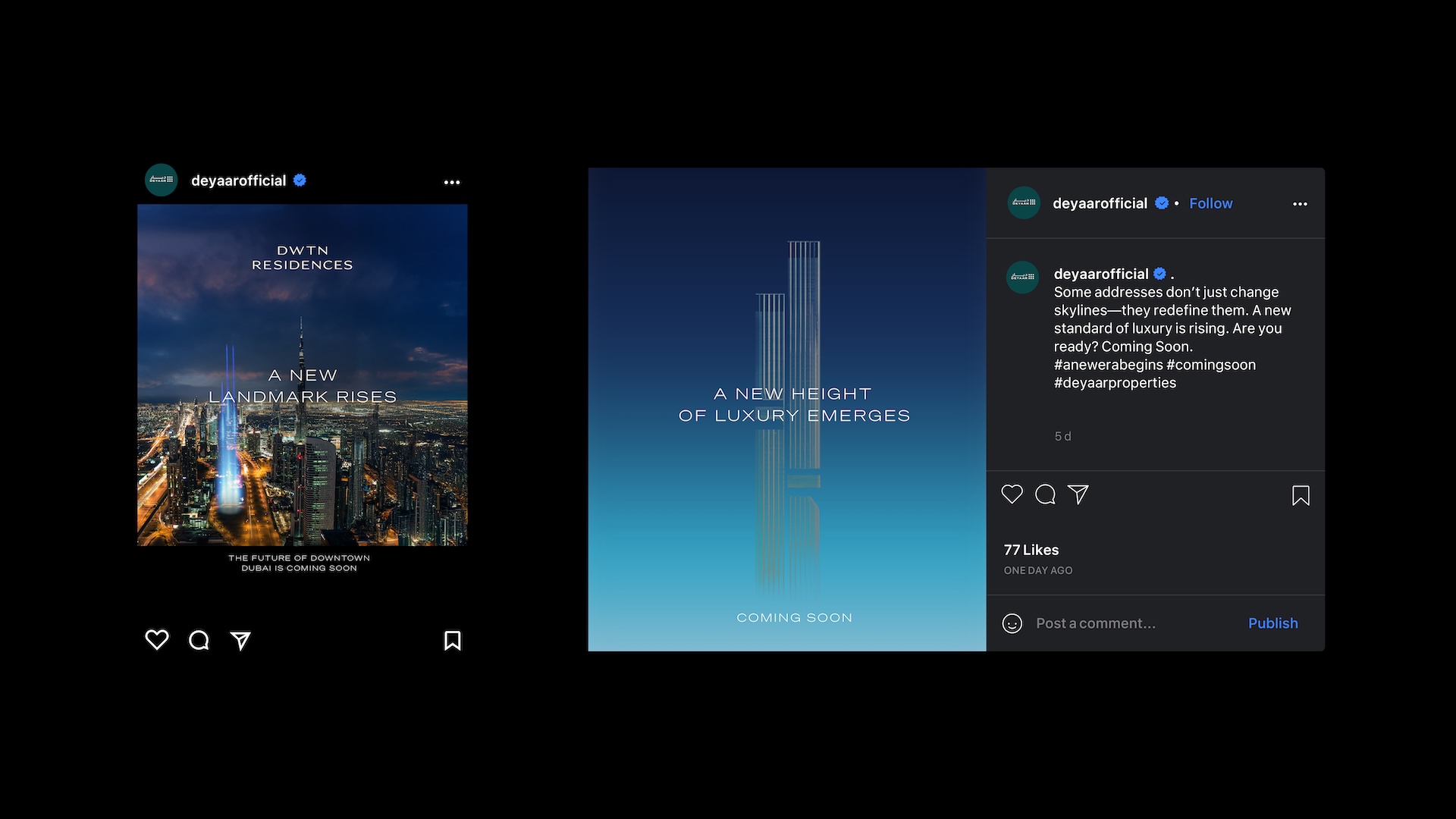1456x819 pixels.
Task: Open the #anewerabegins hashtag
Action: pos(1108,365)
